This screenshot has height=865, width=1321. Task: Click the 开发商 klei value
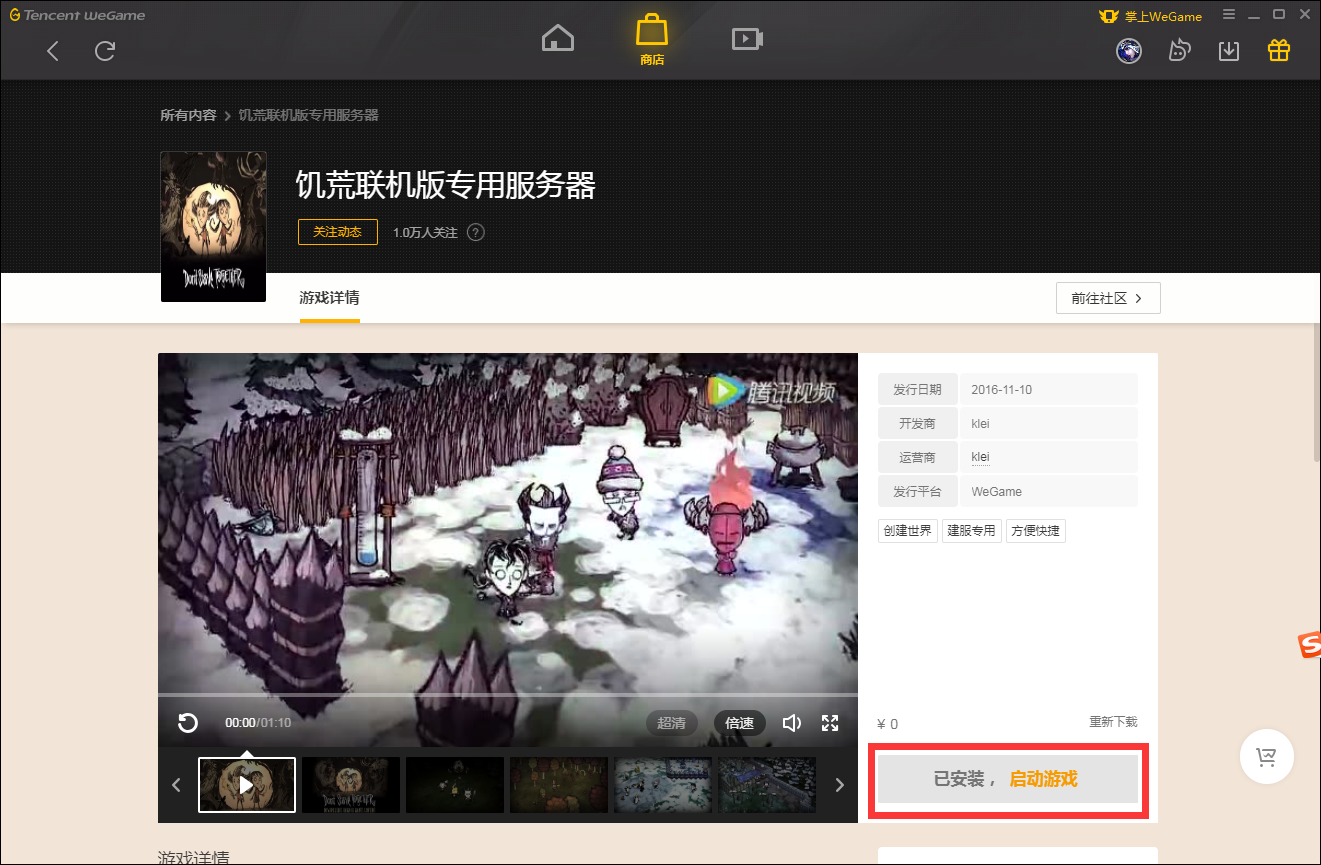(x=980, y=423)
